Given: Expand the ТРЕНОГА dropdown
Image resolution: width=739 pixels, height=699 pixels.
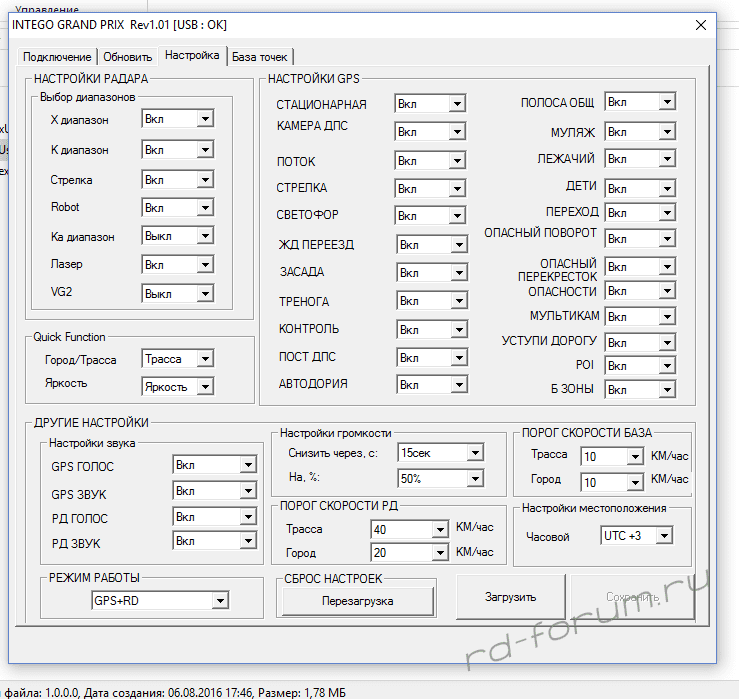Looking at the screenshot, I should coord(432,301).
